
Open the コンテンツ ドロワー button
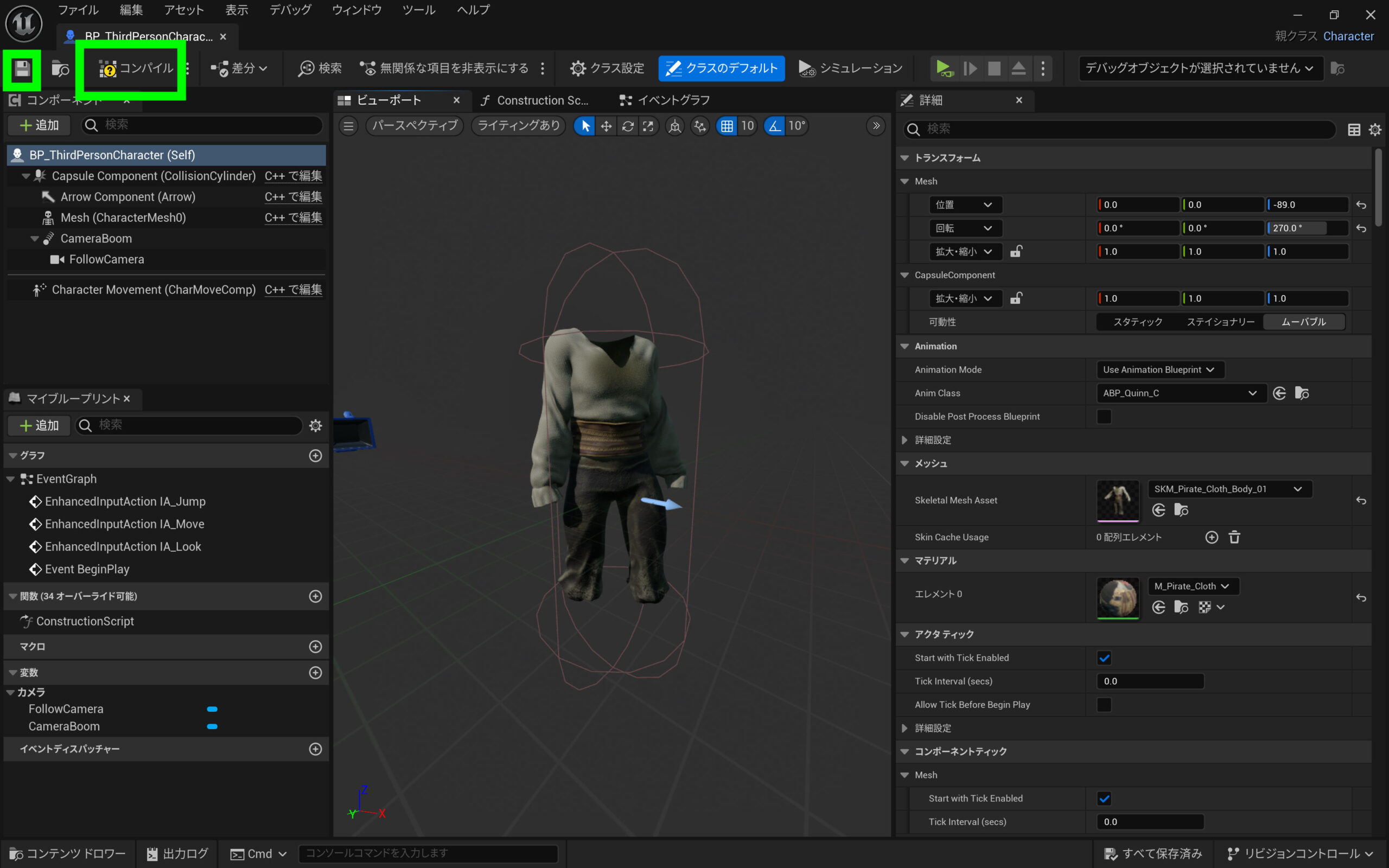point(68,854)
